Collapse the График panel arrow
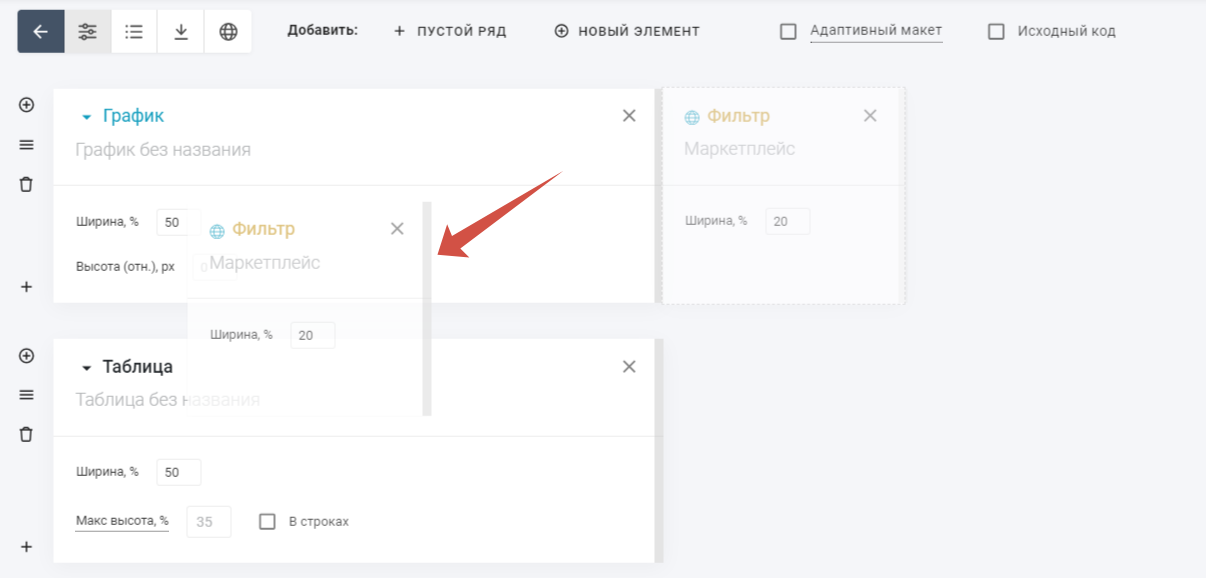 (x=86, y=117)
